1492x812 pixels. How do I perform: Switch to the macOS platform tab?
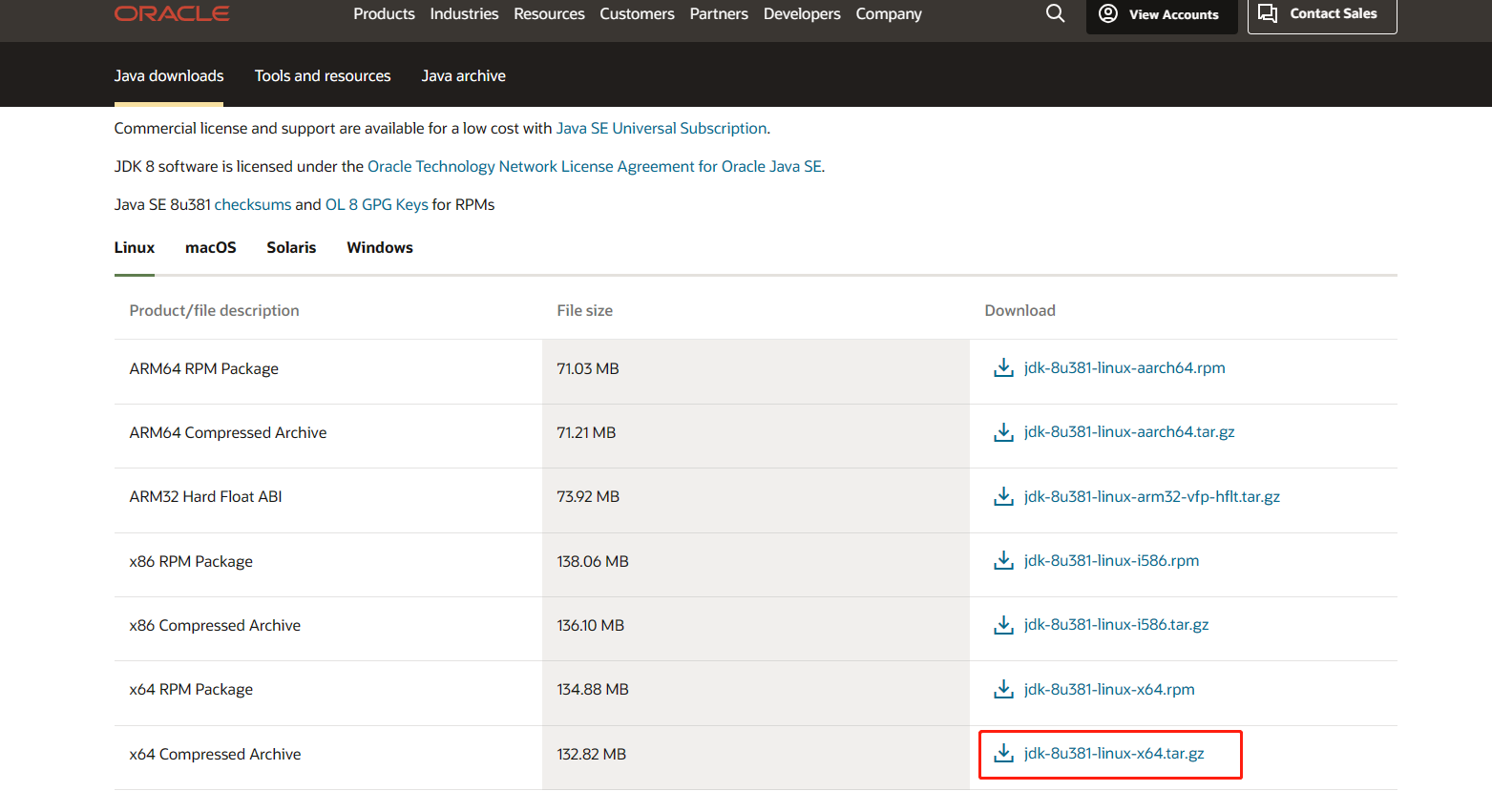[211, 248]
